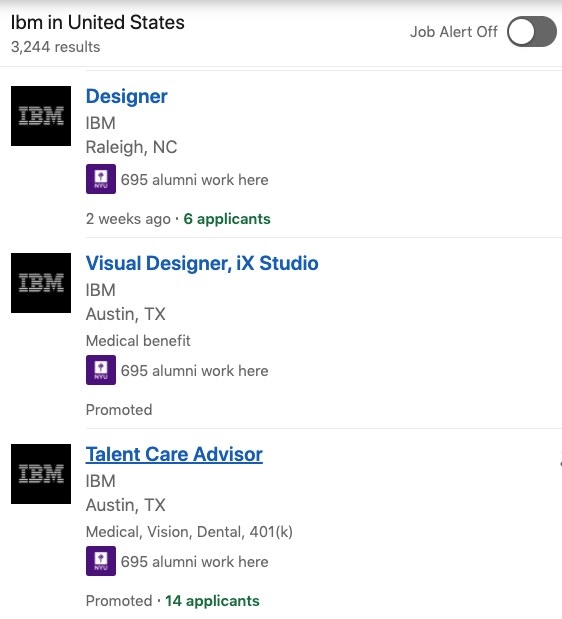This screenshot has width=562, height=619.
Task: Click IBM logo beside Designer listing
Action: [x=41, y=116]
